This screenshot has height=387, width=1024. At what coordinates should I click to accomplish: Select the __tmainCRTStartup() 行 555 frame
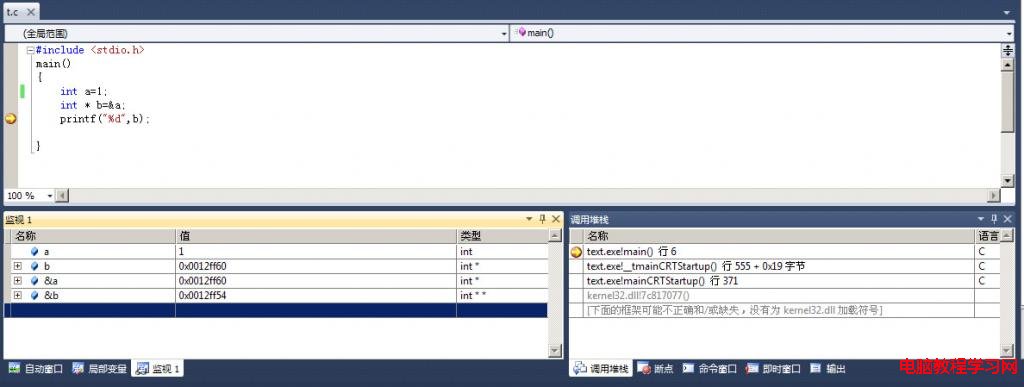point(785,266)
